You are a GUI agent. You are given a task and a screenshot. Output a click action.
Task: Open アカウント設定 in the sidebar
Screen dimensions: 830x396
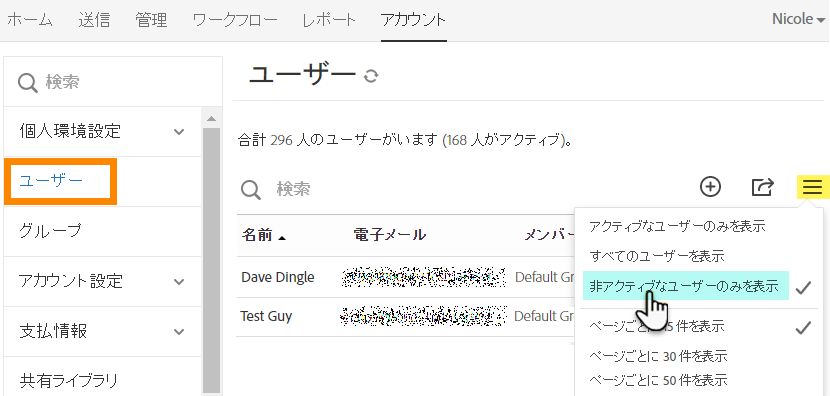pos(70,281)
